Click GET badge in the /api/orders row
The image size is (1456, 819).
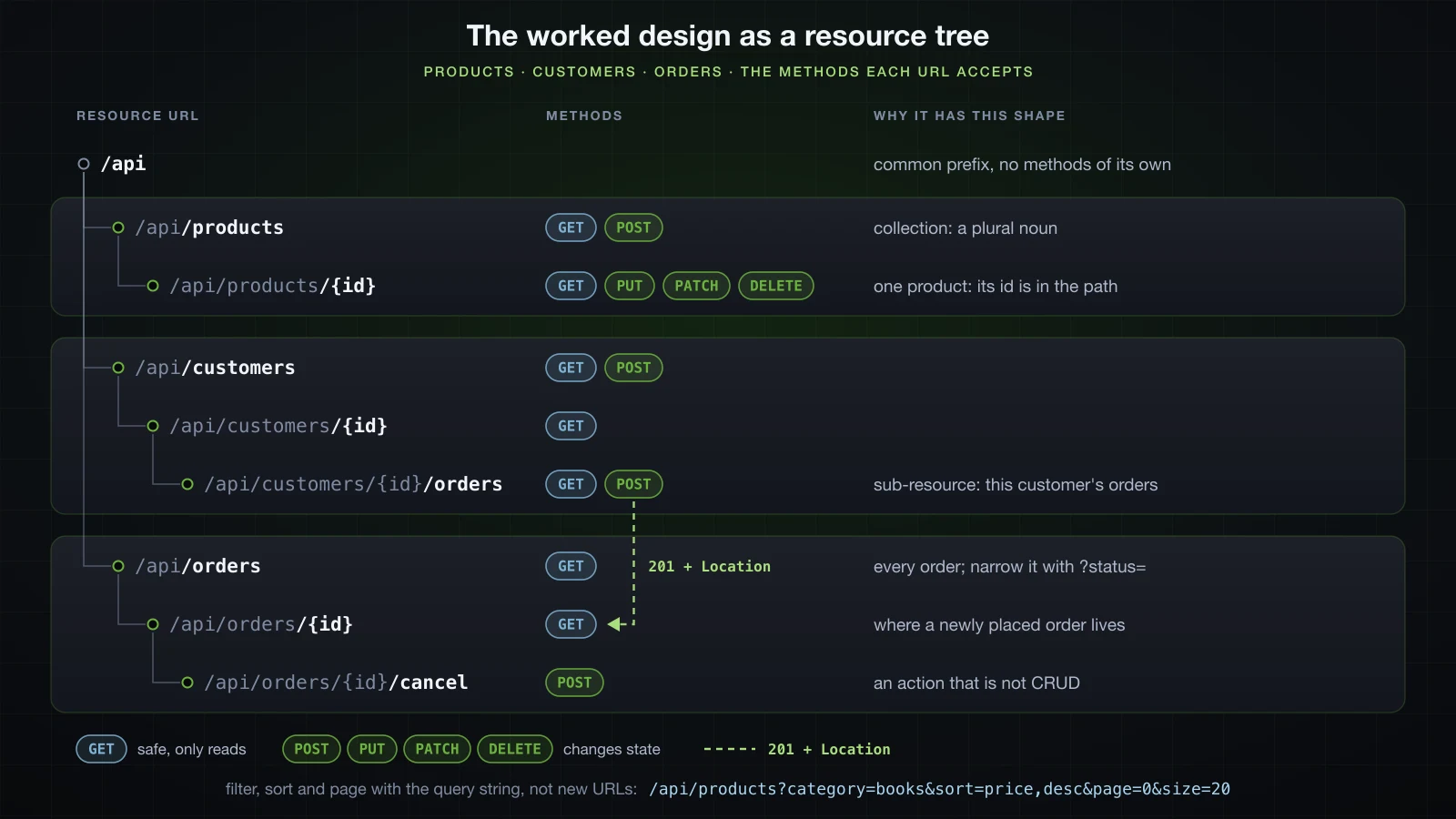[x=571, y=566]
